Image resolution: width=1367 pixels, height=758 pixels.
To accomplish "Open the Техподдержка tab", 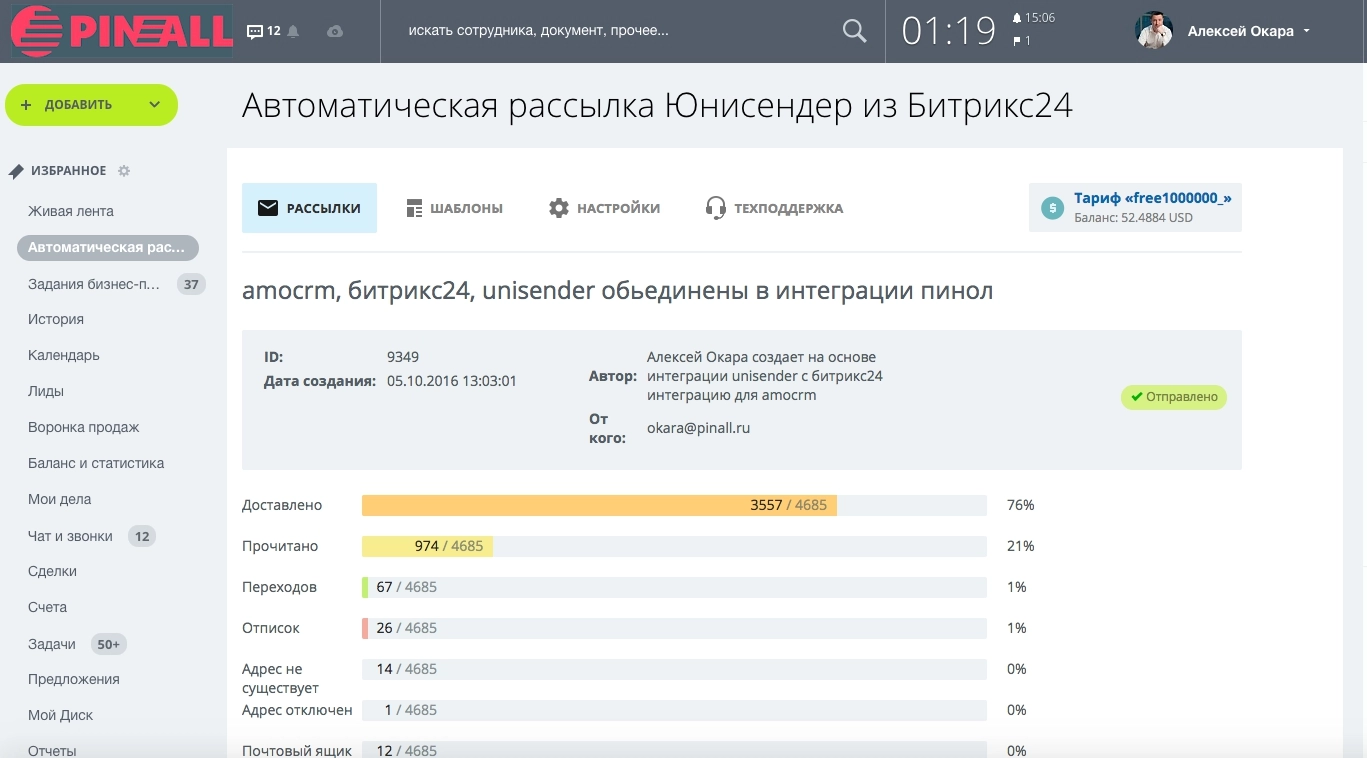I will point(774,208).
